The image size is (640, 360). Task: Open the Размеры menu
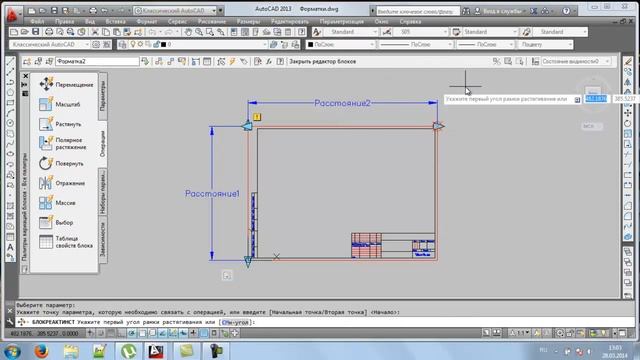tap(248, 21)
